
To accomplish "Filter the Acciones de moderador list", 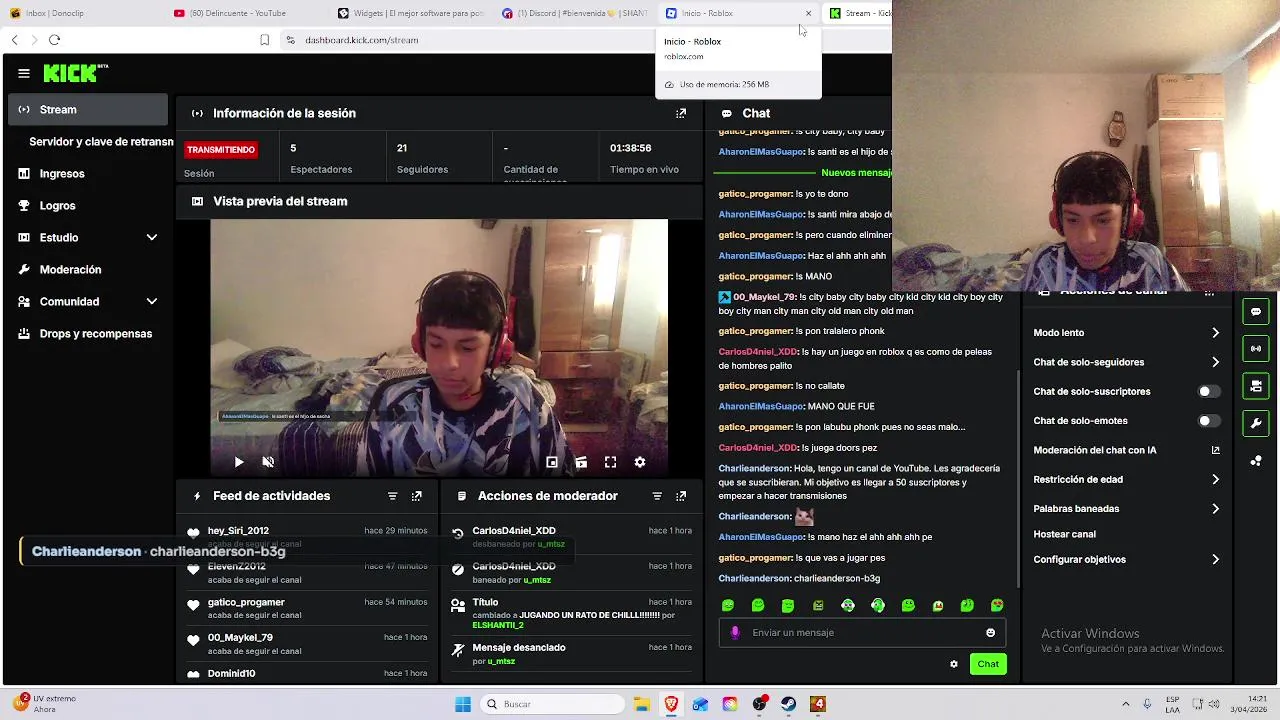I will click(x=657, y=496).
